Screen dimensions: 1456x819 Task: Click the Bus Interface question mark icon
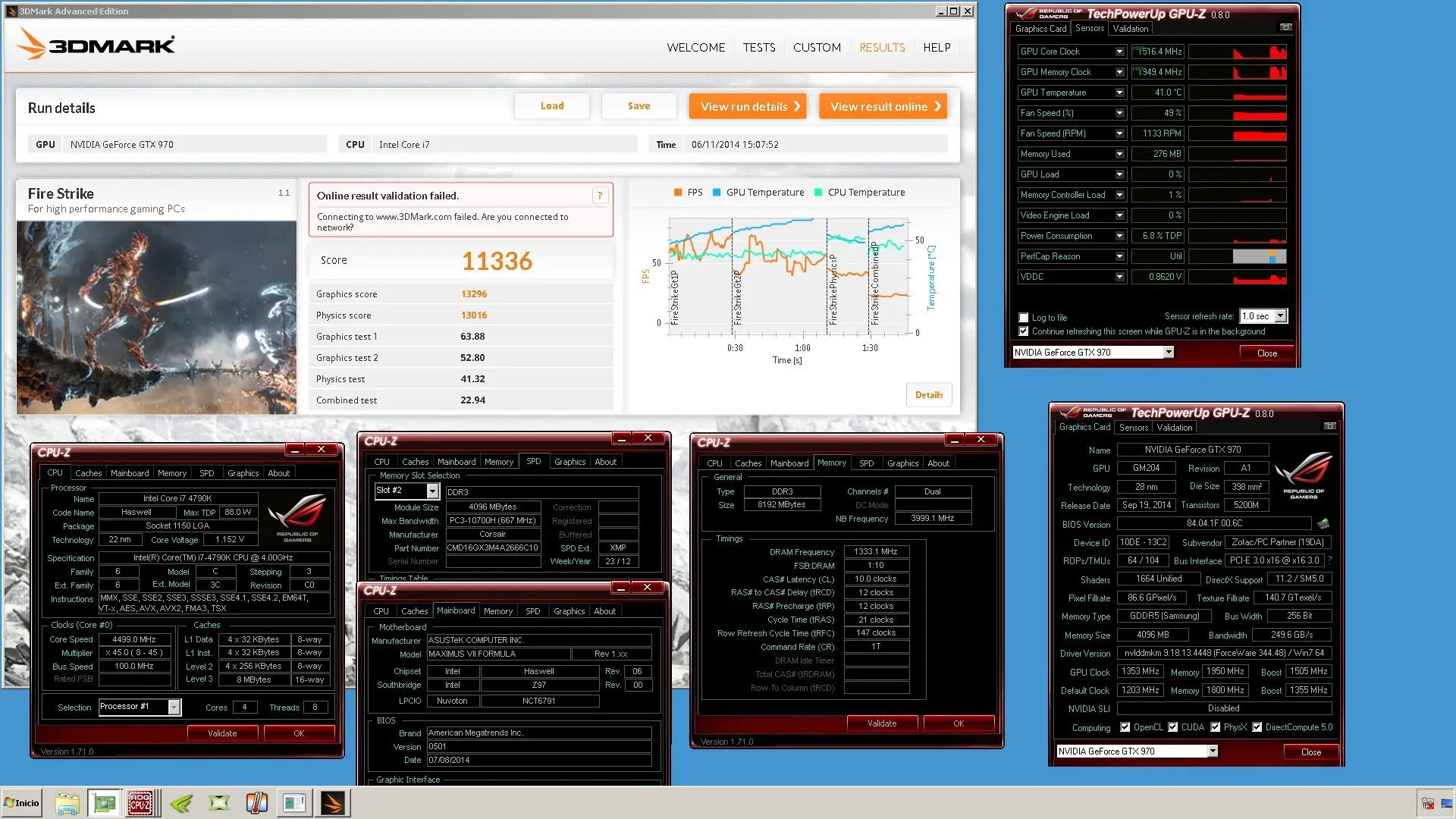click(x=1329, y=561)
